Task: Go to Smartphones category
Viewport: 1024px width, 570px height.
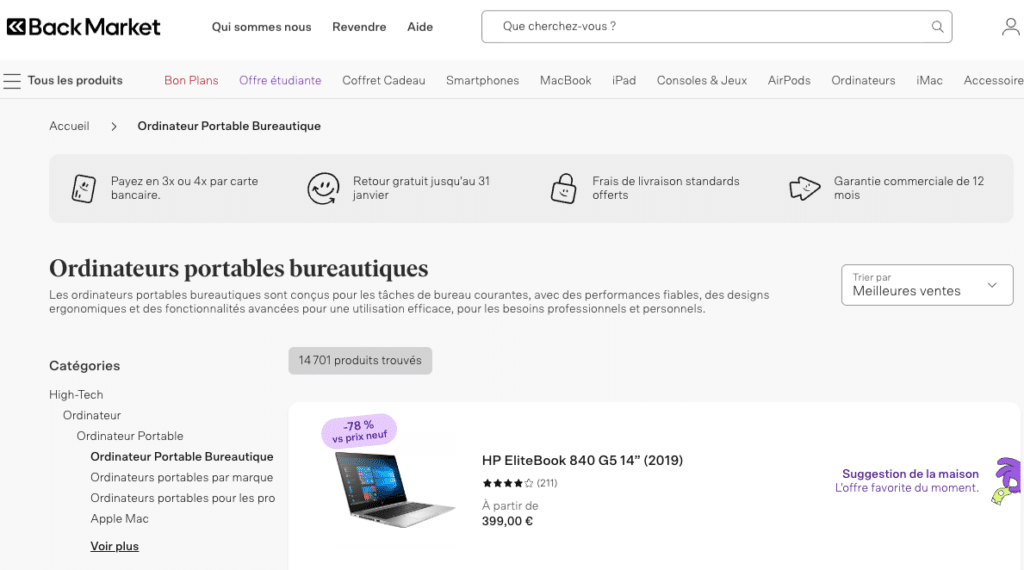Action: pyautogui.click(x=483, y=80)
